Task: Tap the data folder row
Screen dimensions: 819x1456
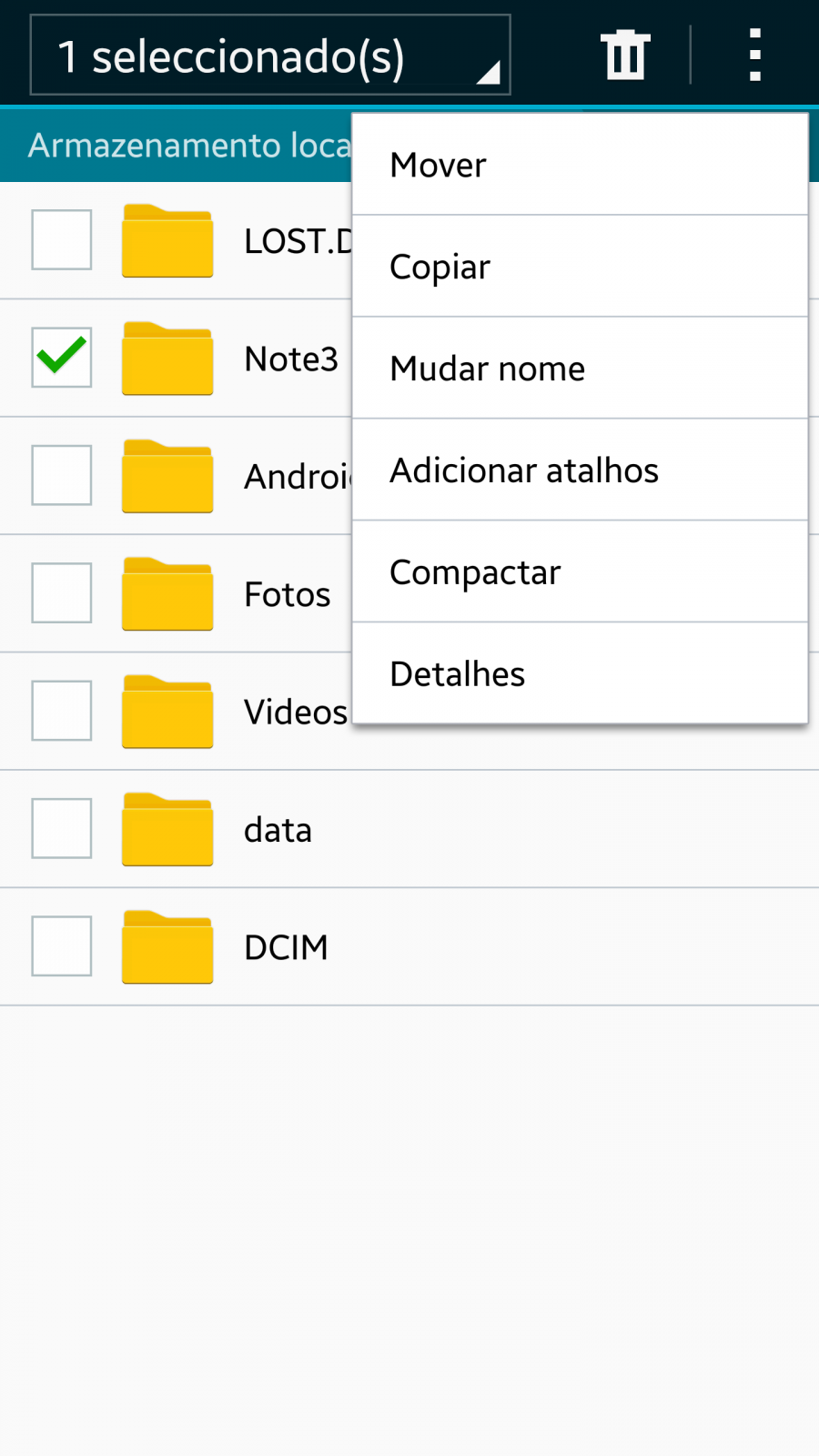Action: tap(409, 829)
